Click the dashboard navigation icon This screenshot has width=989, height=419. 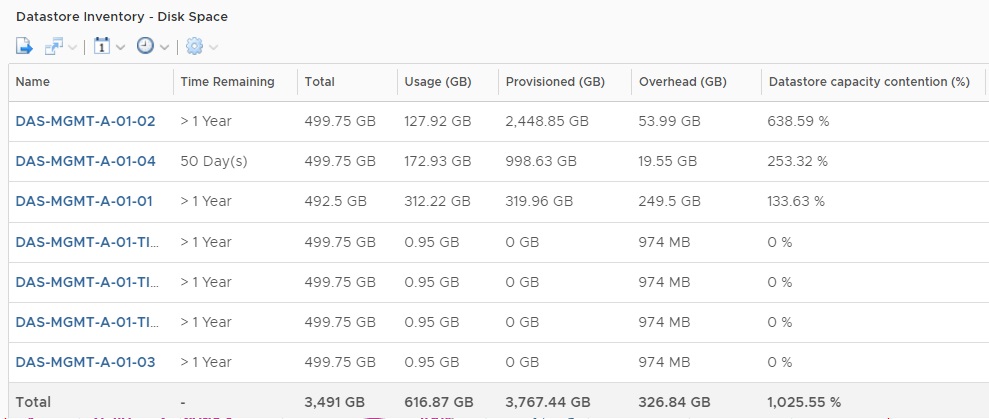point(54,46)
